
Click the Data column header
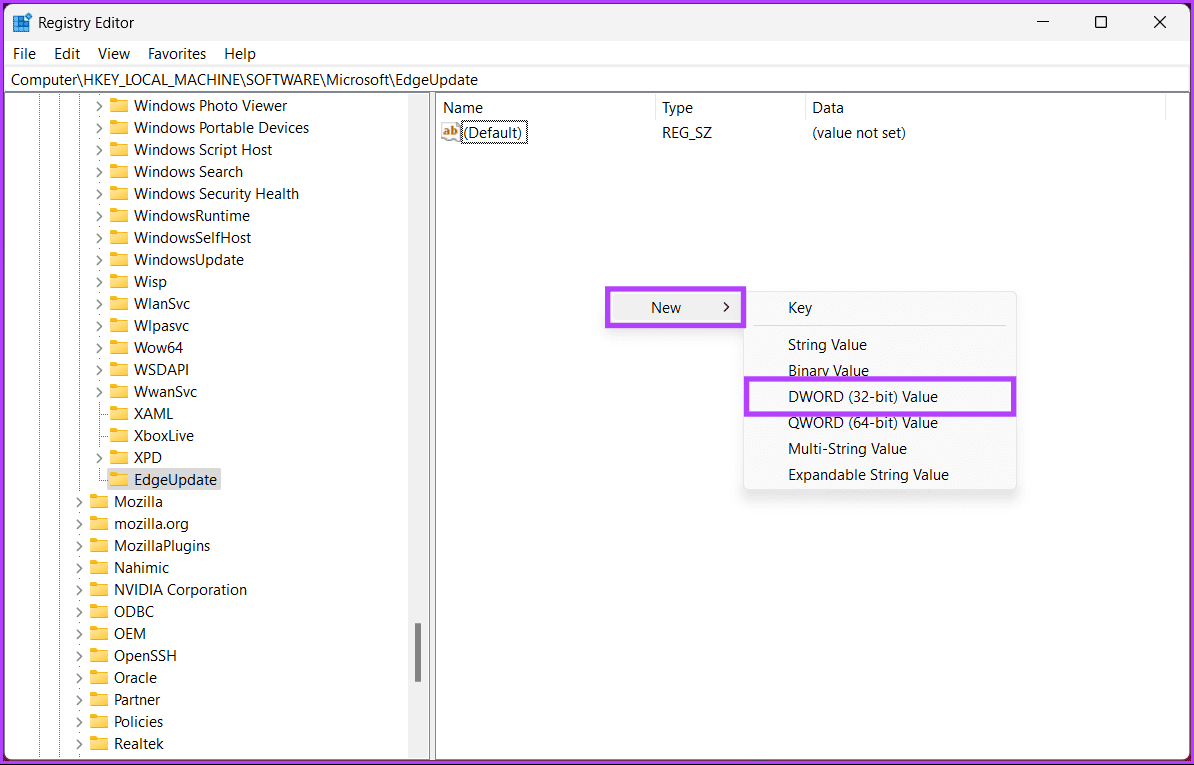pos(985,108)
